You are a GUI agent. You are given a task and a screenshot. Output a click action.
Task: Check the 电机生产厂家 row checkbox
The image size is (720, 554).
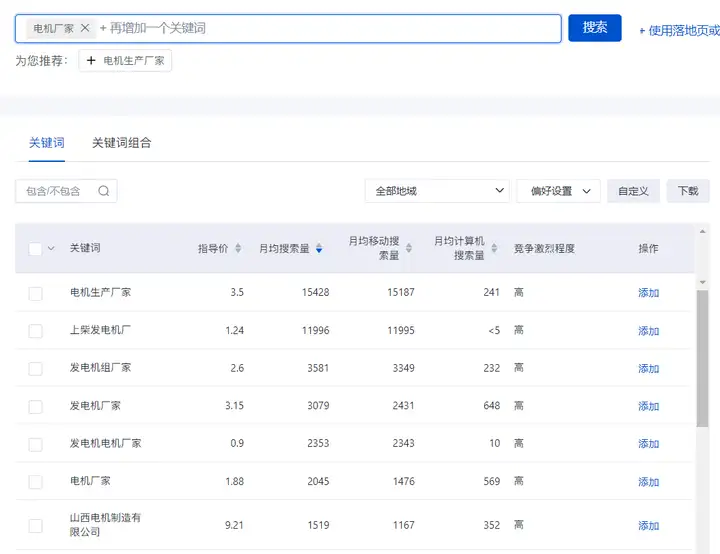point(35,294)
